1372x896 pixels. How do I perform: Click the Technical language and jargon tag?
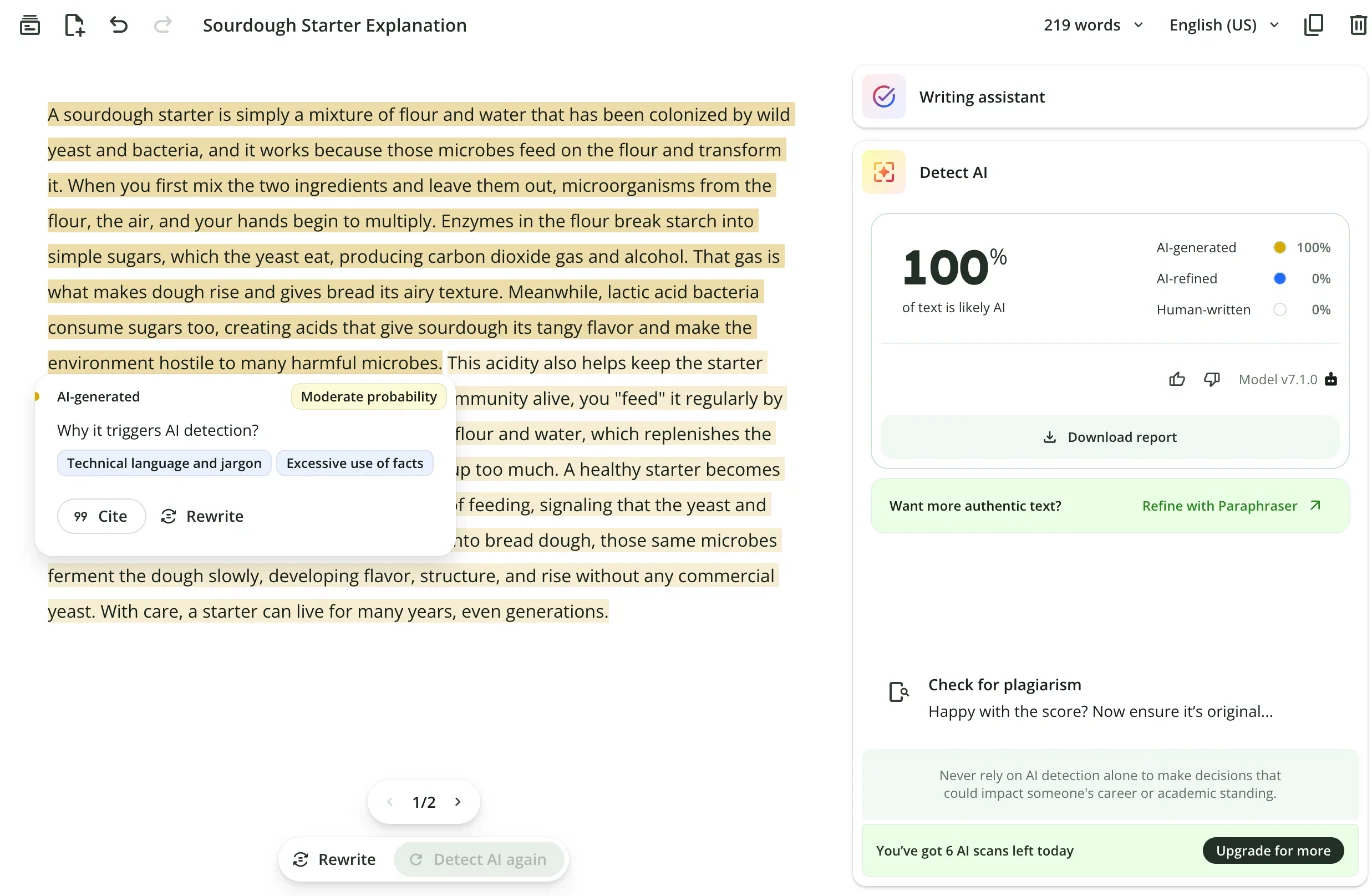point(164,463)
